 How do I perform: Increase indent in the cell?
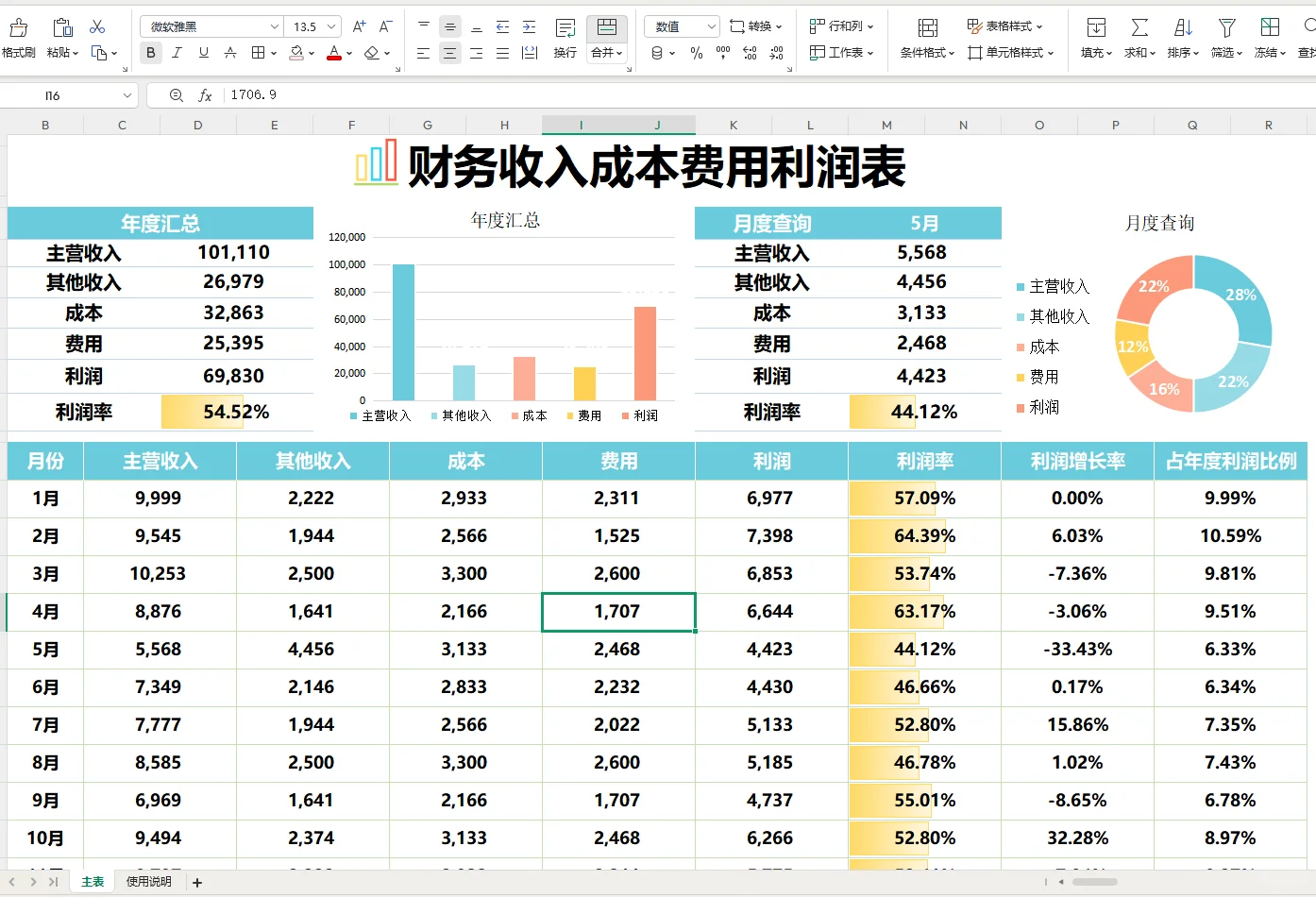coord(530,26)
